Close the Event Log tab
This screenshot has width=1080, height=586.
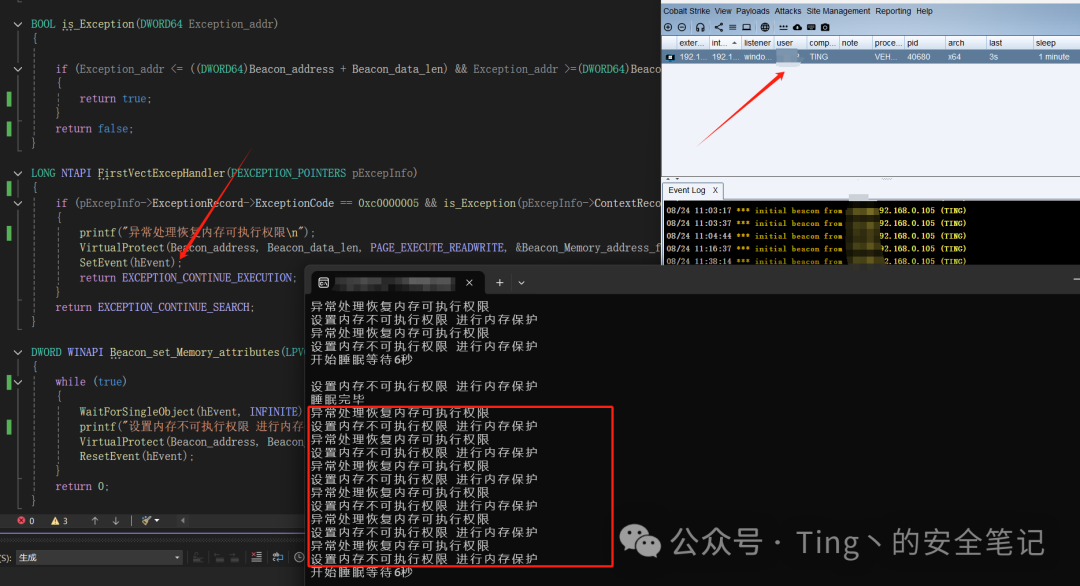click(x=715, y=190)
